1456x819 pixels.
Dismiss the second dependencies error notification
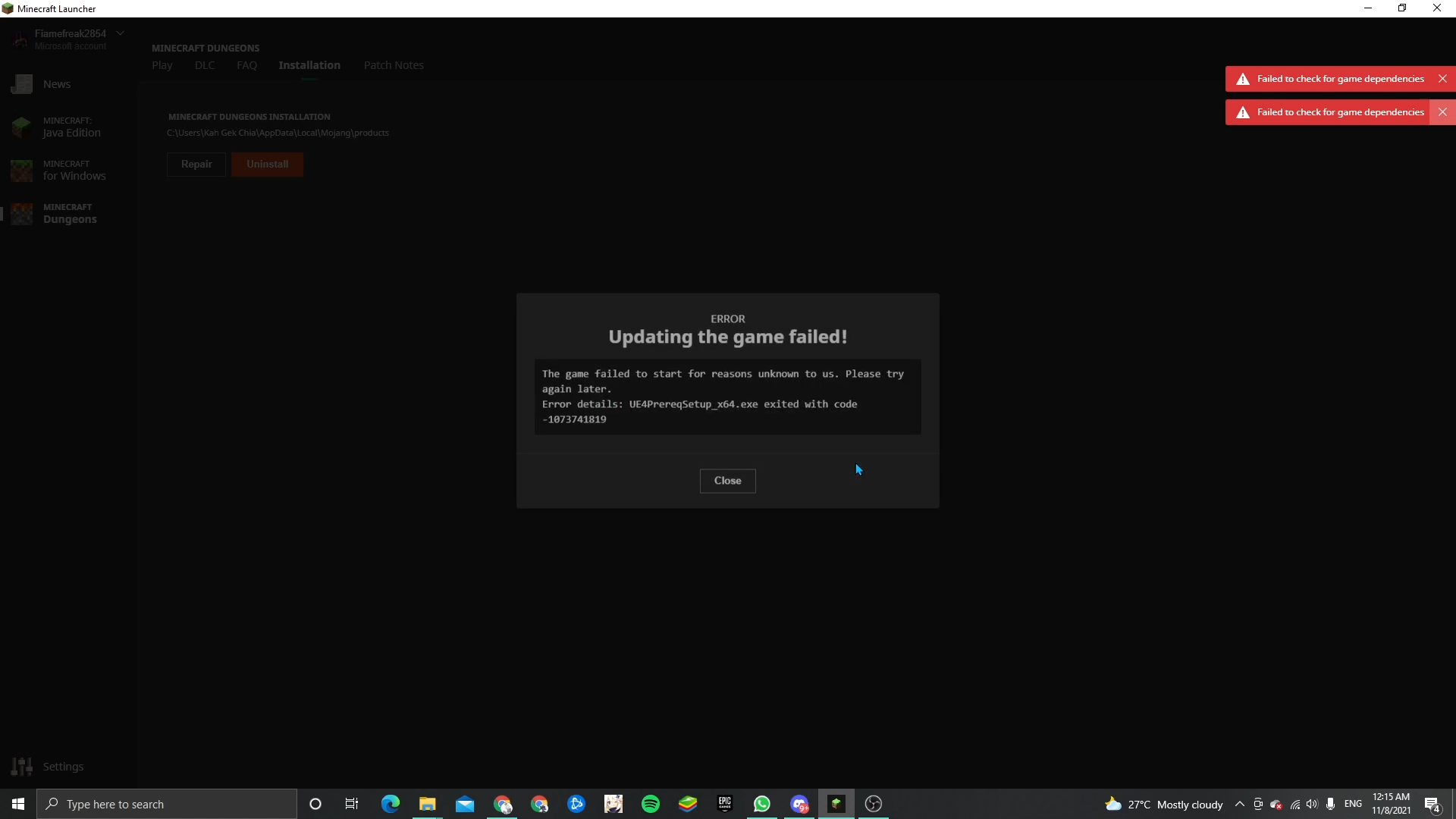tap(1442, 112)
